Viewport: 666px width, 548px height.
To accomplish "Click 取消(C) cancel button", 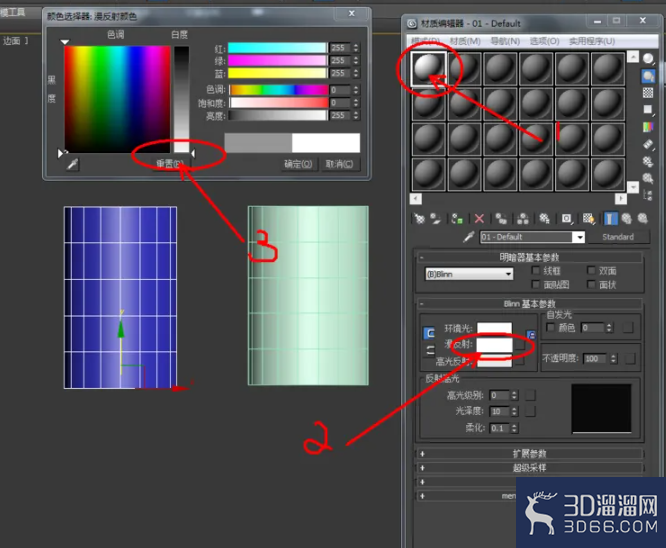I will (339, 164).
